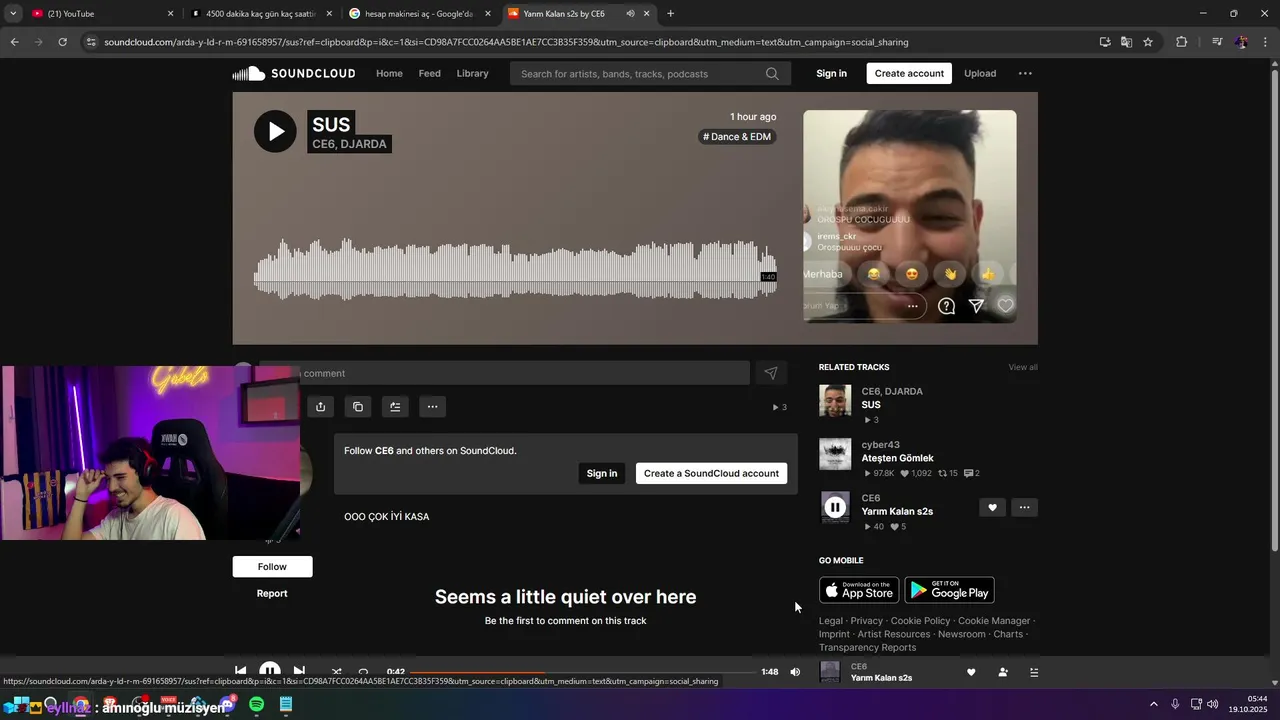Viewport: 1280px width, 720px height.
Task: Click View all for related tracks
Action: click(x=1023, y=367)
